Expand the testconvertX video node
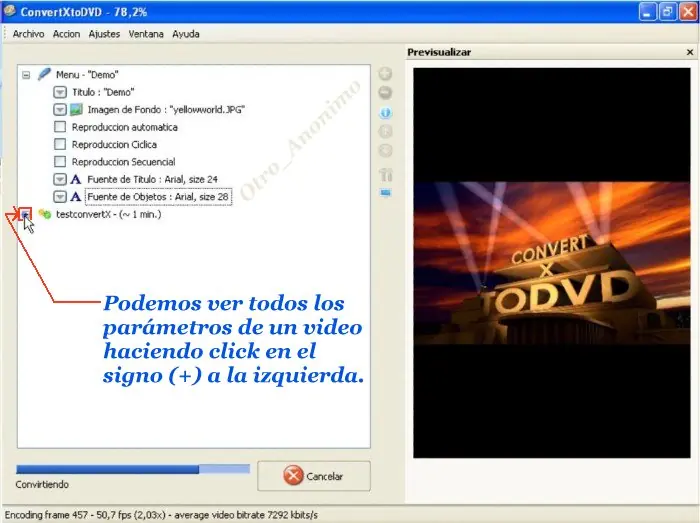700x523 pixels. [x=26, y=214]
